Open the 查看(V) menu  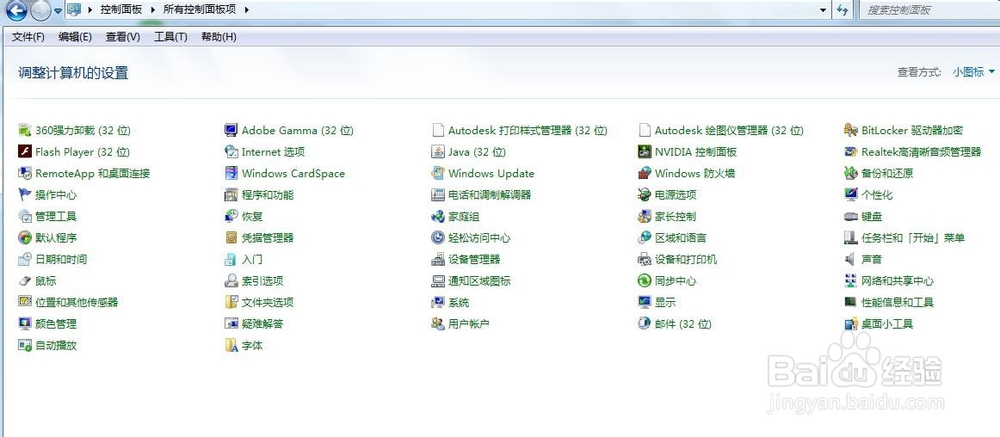click(122, 37)
